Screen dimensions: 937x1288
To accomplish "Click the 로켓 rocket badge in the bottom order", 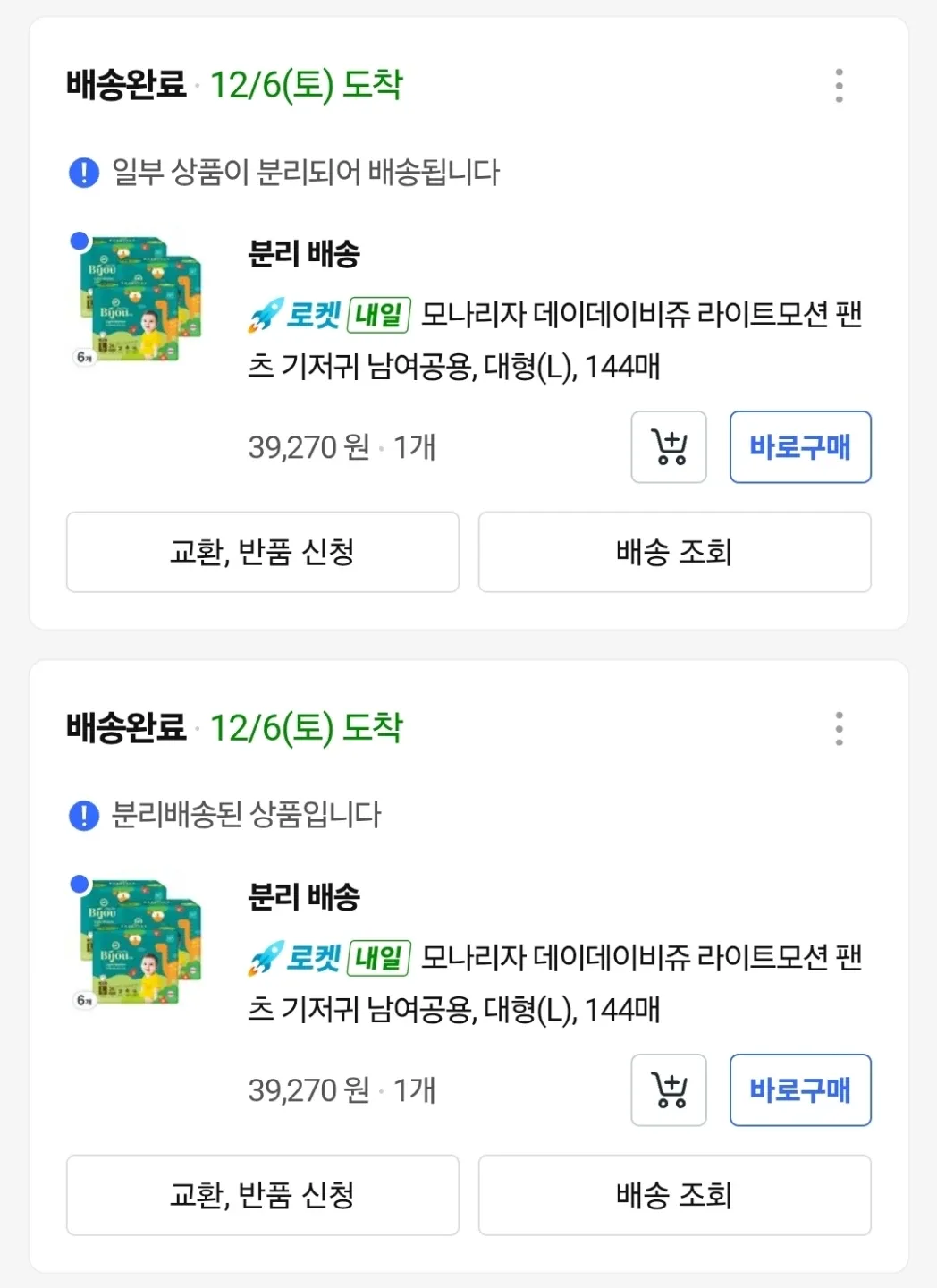I will tap(295, 958).
